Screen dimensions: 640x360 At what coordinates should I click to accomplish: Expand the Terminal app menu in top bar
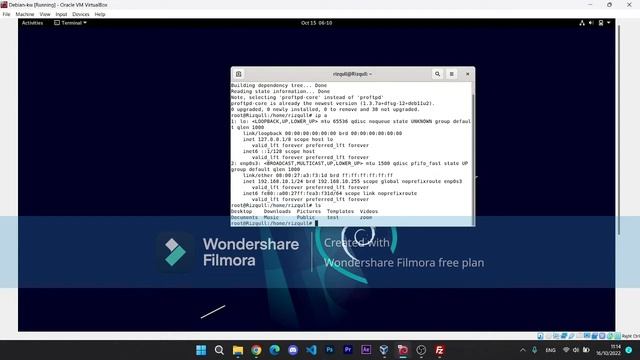71,23
